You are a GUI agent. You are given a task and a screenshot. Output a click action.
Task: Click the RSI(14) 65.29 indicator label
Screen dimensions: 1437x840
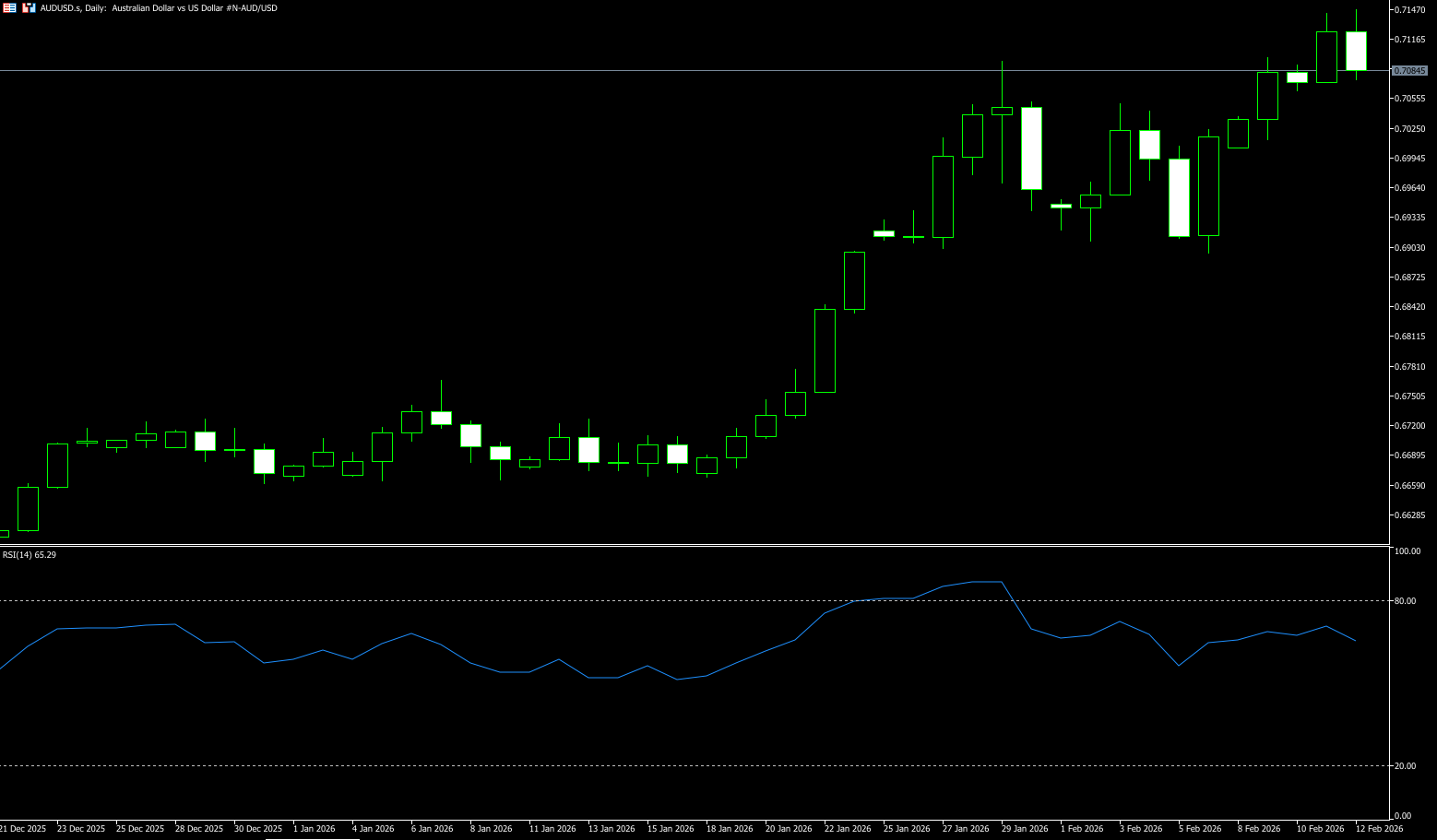click(x=30, y=555)
